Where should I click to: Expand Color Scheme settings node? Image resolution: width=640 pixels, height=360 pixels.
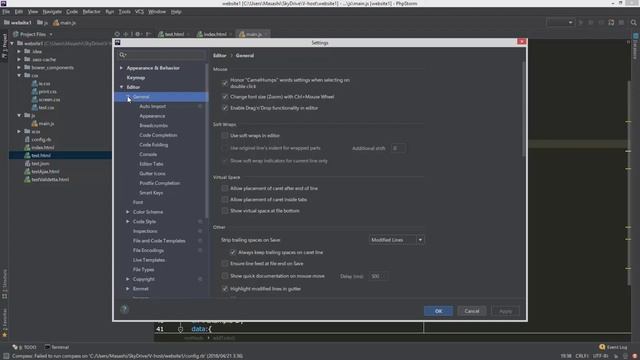point(128,212)
